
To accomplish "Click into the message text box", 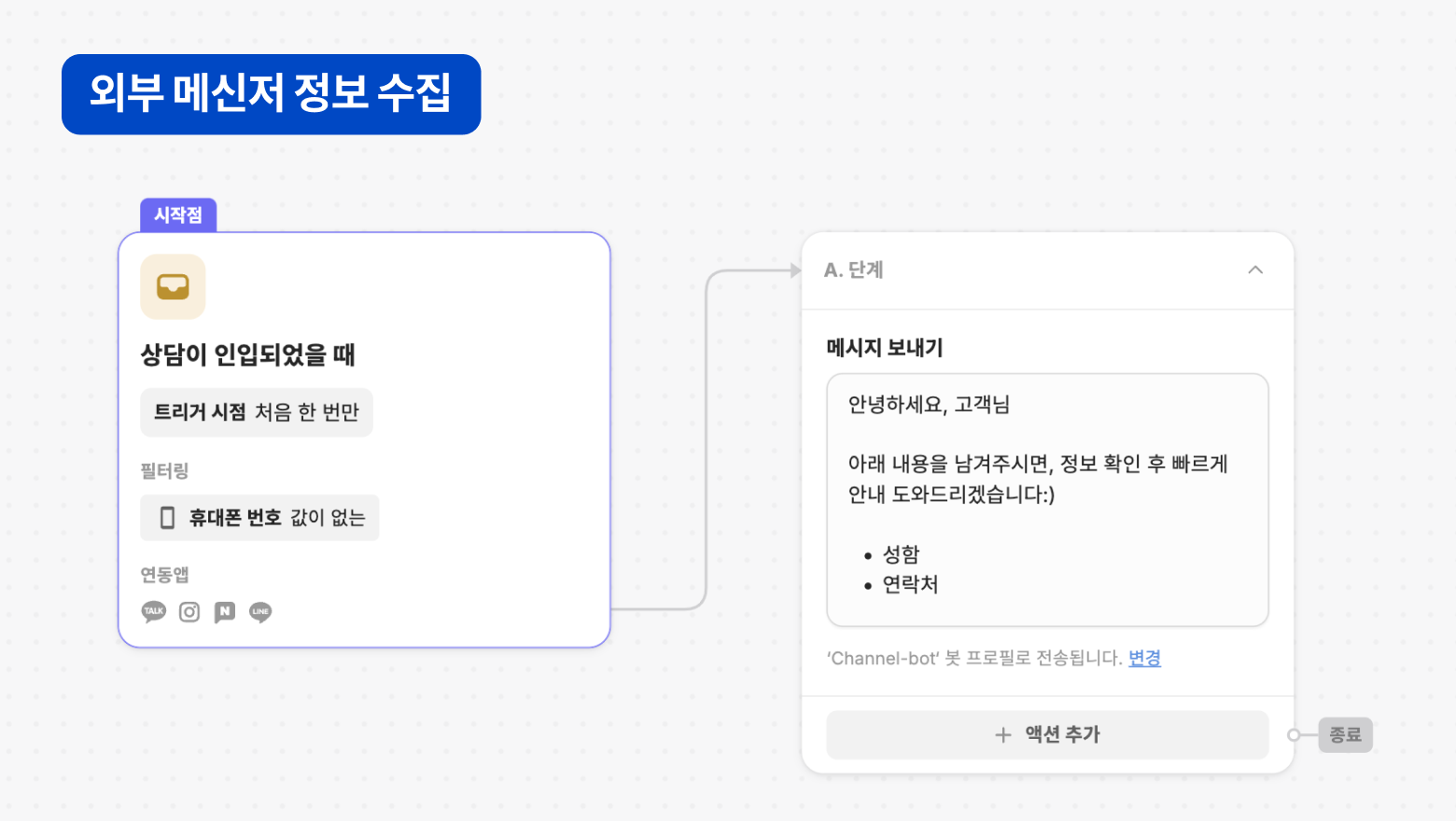I will pyautogui.click(x=1047, y=499).
